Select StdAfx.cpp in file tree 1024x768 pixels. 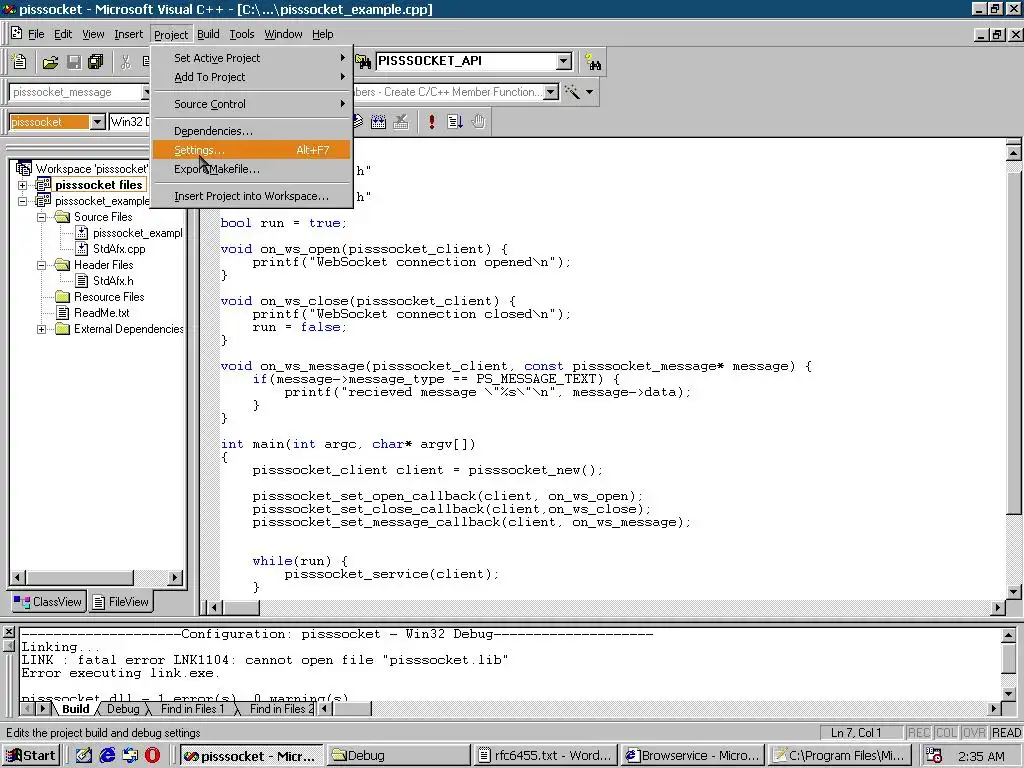(x=119, y=249)
